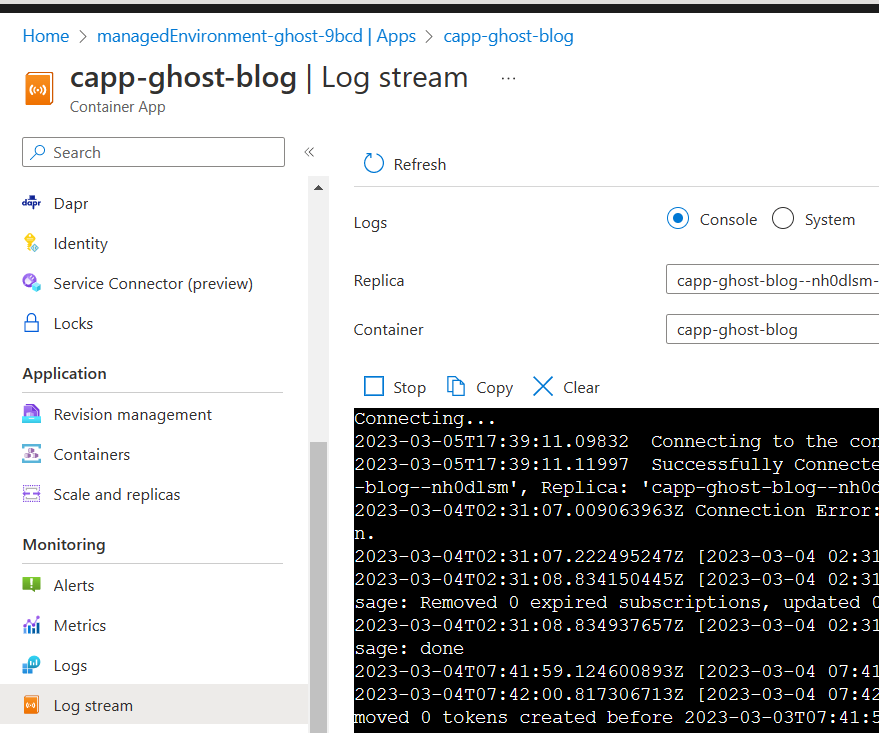Click the Logs field label above Replica
The height and width of the screenshot is (733, 879).
pos(371,222)
